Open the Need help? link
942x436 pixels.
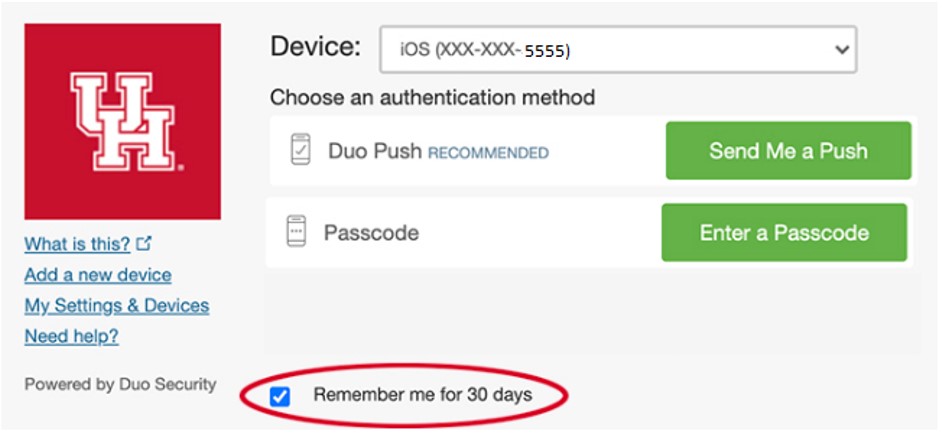[x=71, y=337]
